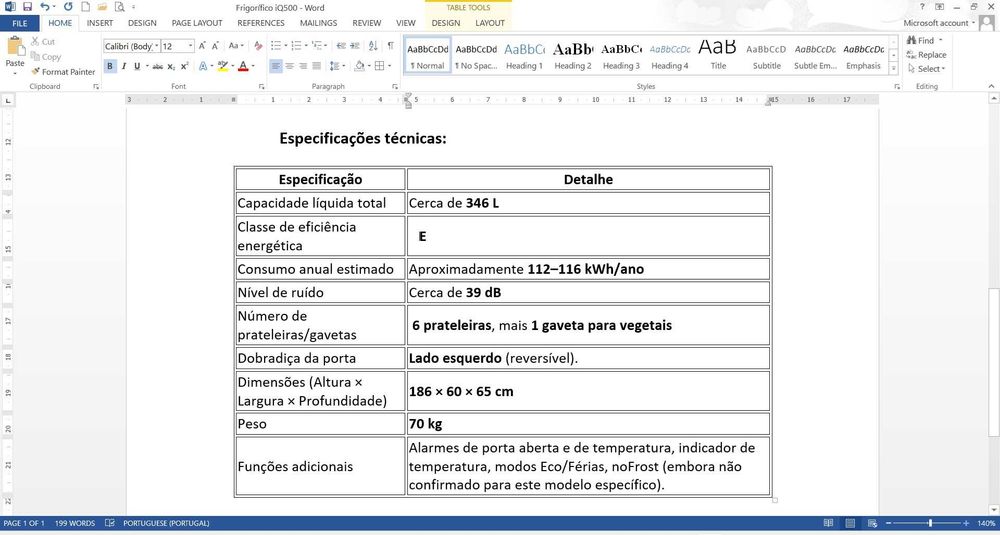Image resolution: width=1000 pixels, height=535 pixels.
Task: Decrease font size with Shrink Font
Action: [216, 46]
